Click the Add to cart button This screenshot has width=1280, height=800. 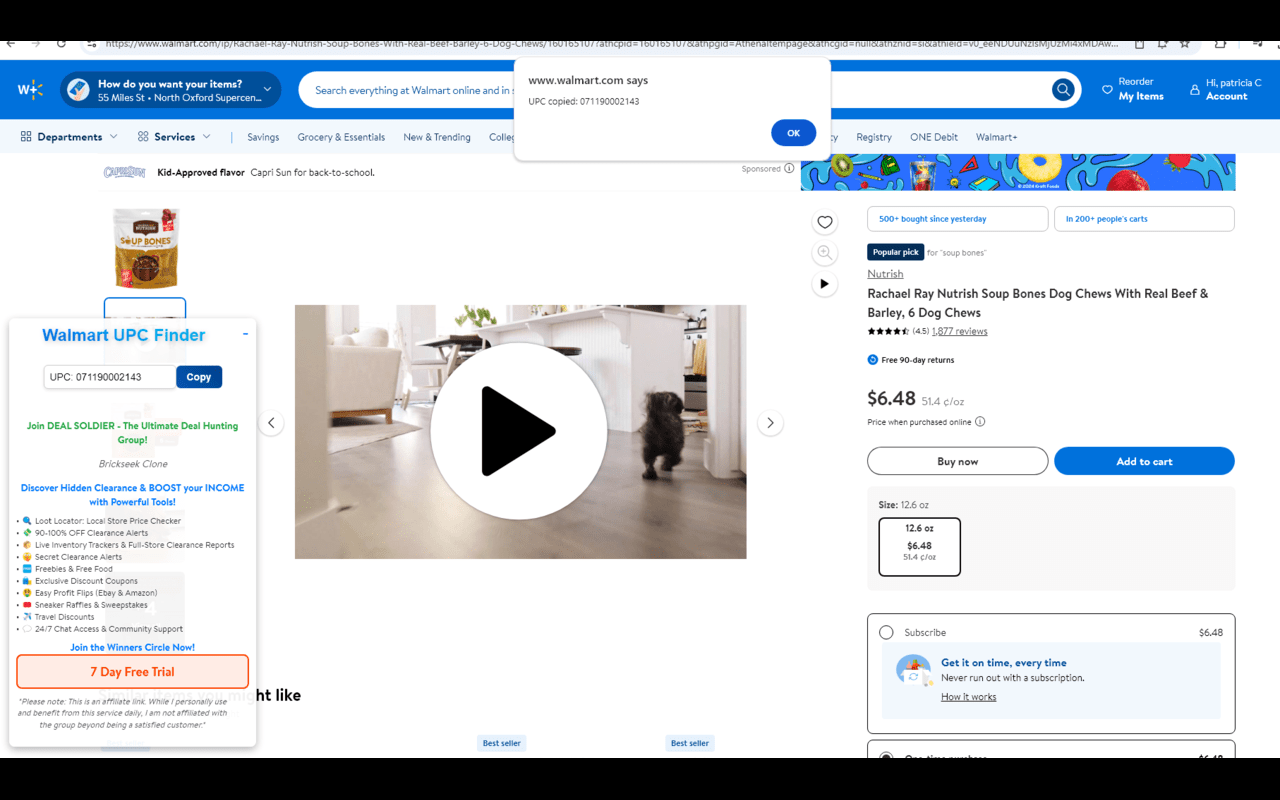tap(1144, 461)
